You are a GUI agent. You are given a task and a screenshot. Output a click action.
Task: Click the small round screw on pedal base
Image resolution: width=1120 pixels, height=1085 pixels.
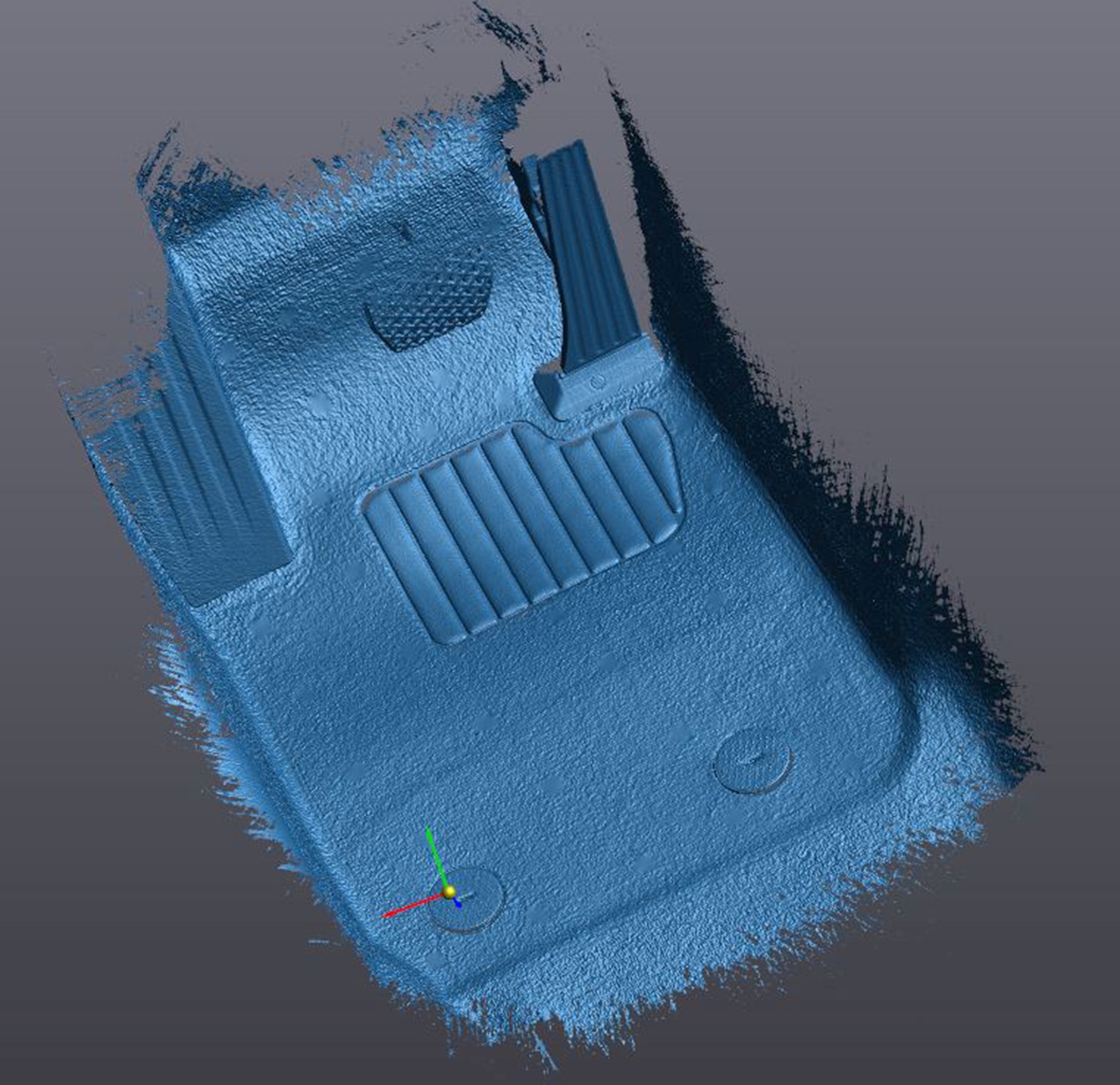[x=598, y=381]
